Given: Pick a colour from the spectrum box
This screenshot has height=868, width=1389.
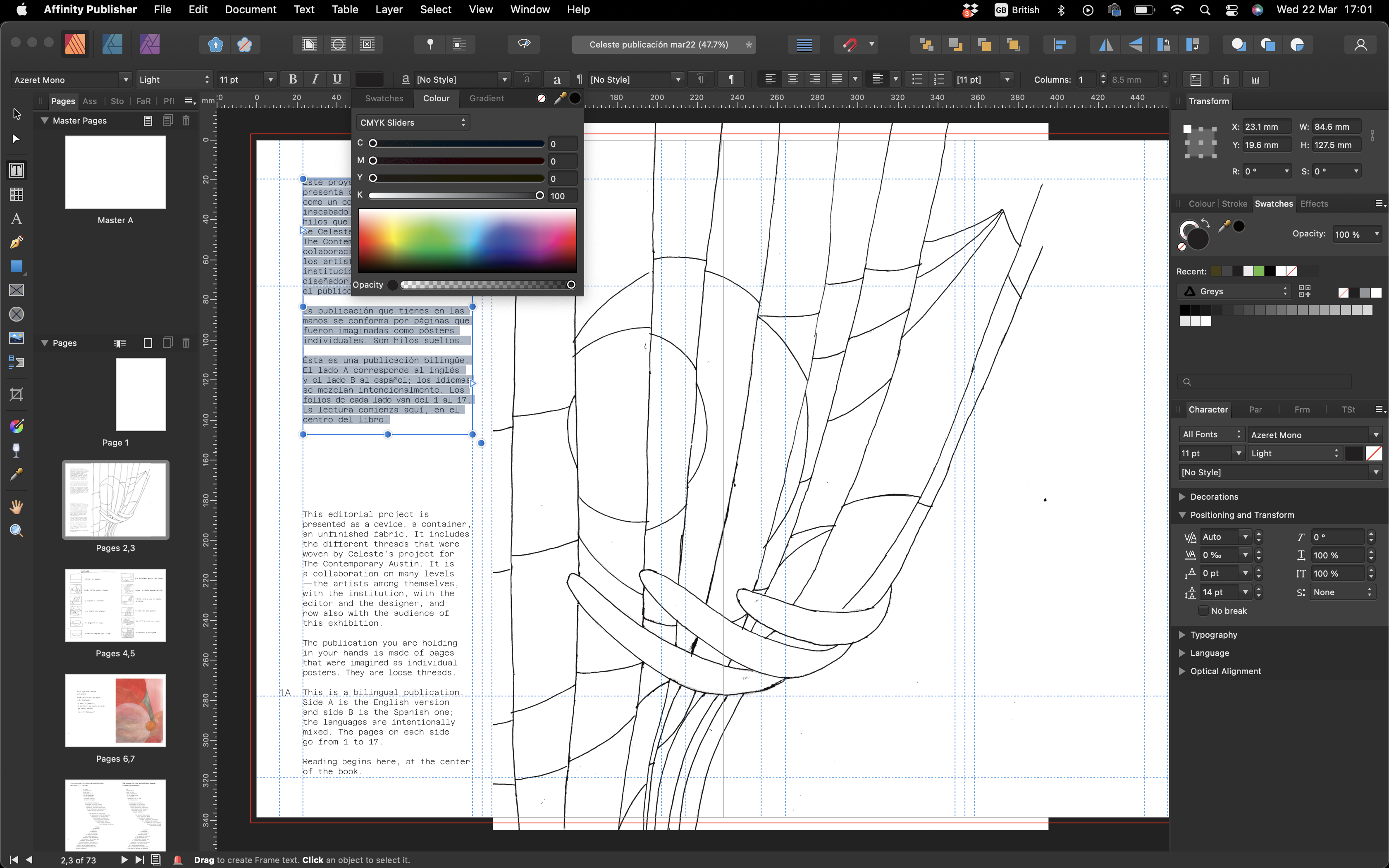Looking at the screenshot, I should (467, 241).
